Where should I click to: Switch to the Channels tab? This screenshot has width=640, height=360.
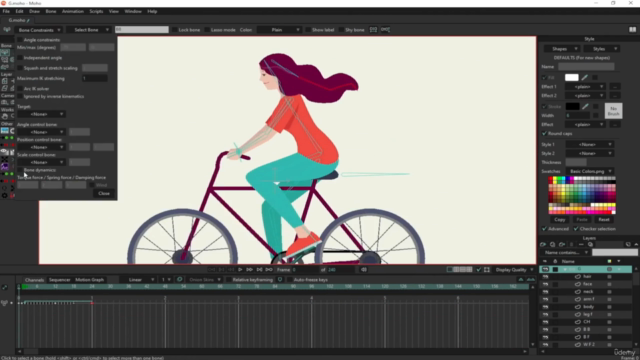(34, 280)
